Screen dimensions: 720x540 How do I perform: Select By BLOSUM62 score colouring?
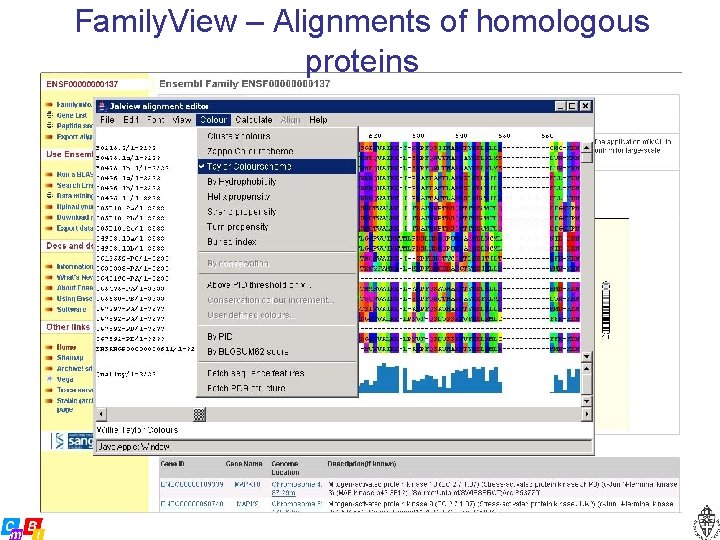click(277, 352)
